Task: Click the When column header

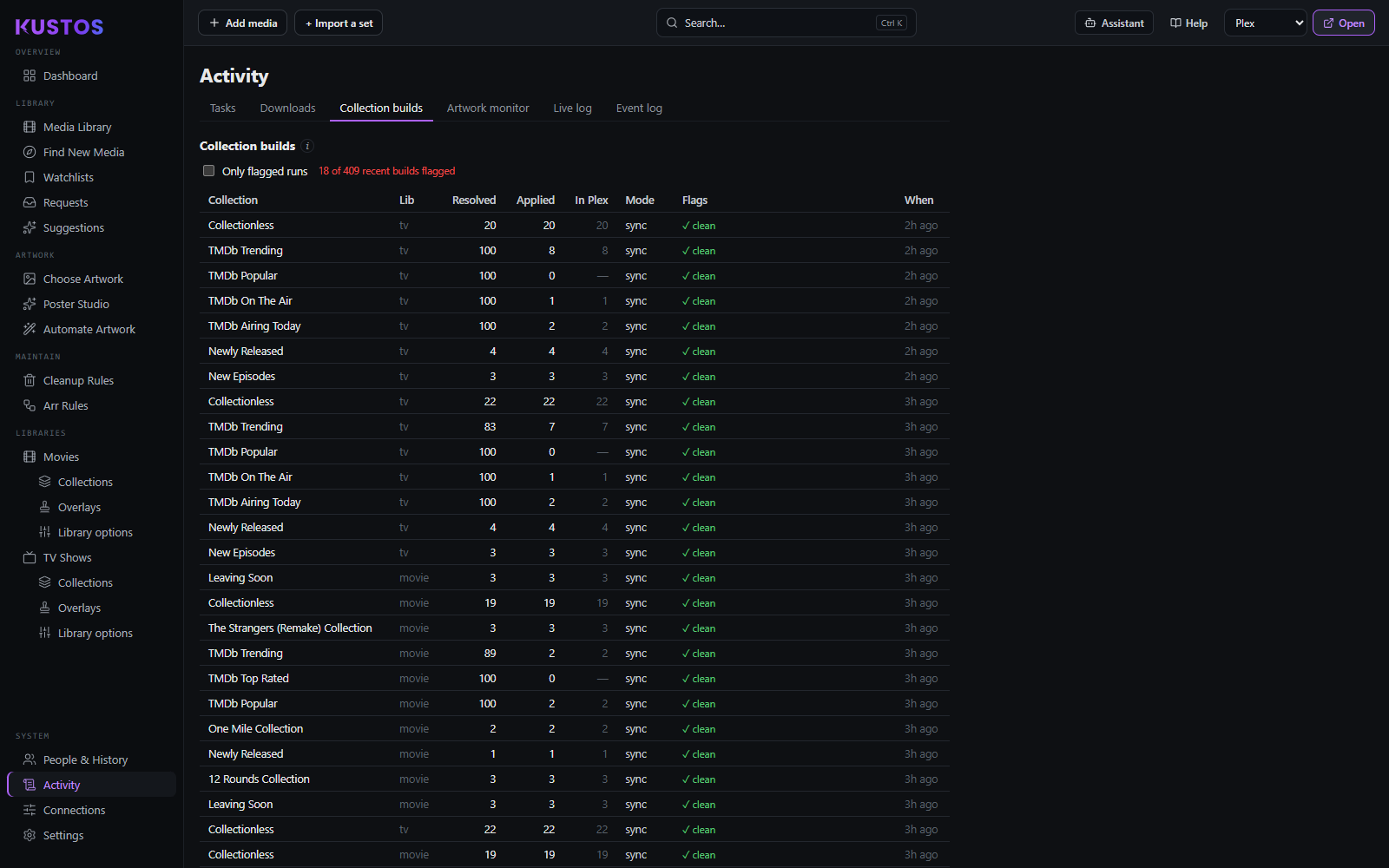Action: pyautogui.click(x=918, y=200)
